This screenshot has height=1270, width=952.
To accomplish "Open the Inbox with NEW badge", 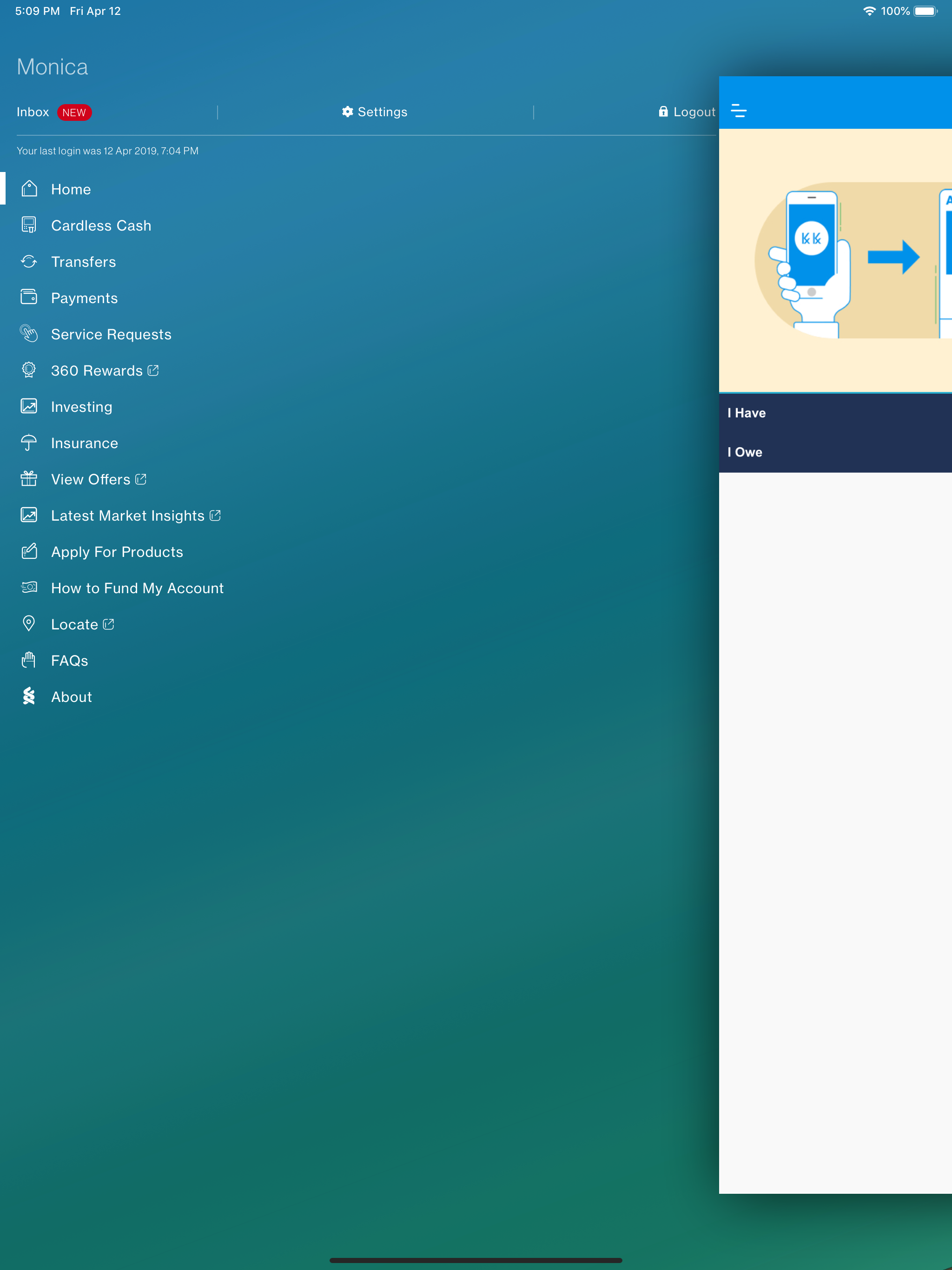I will pos(54,112).
